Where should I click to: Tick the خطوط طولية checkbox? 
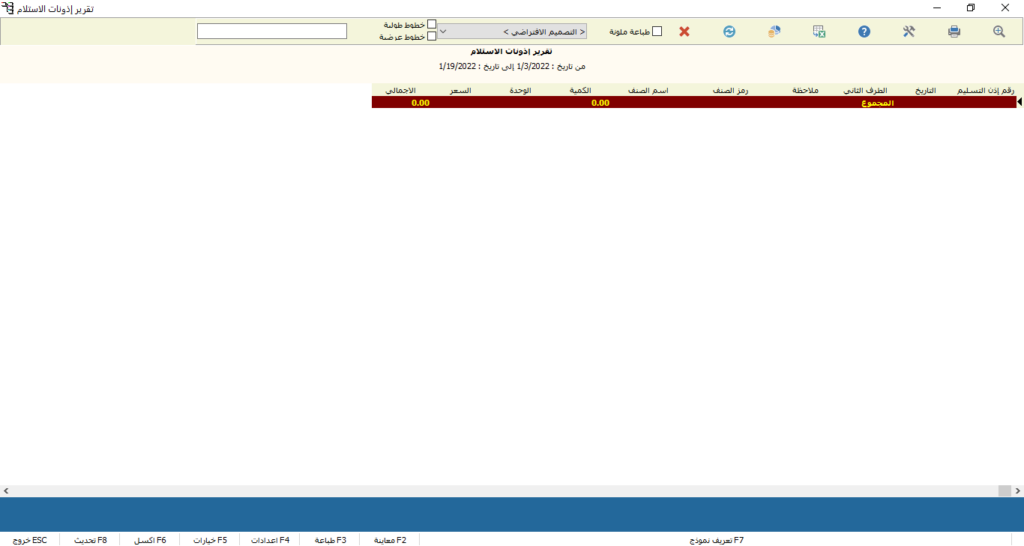tap(432, 24)
